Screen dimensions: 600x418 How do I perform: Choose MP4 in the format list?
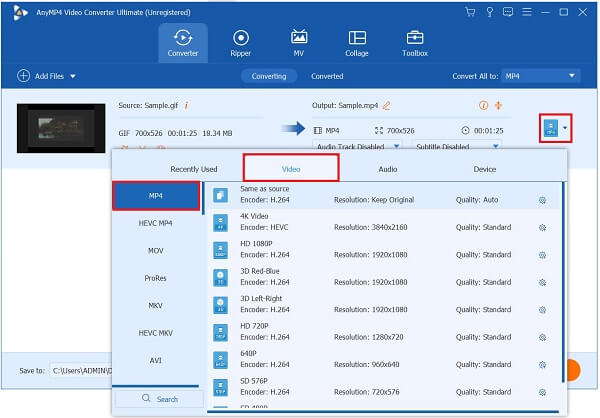(156, 196)
